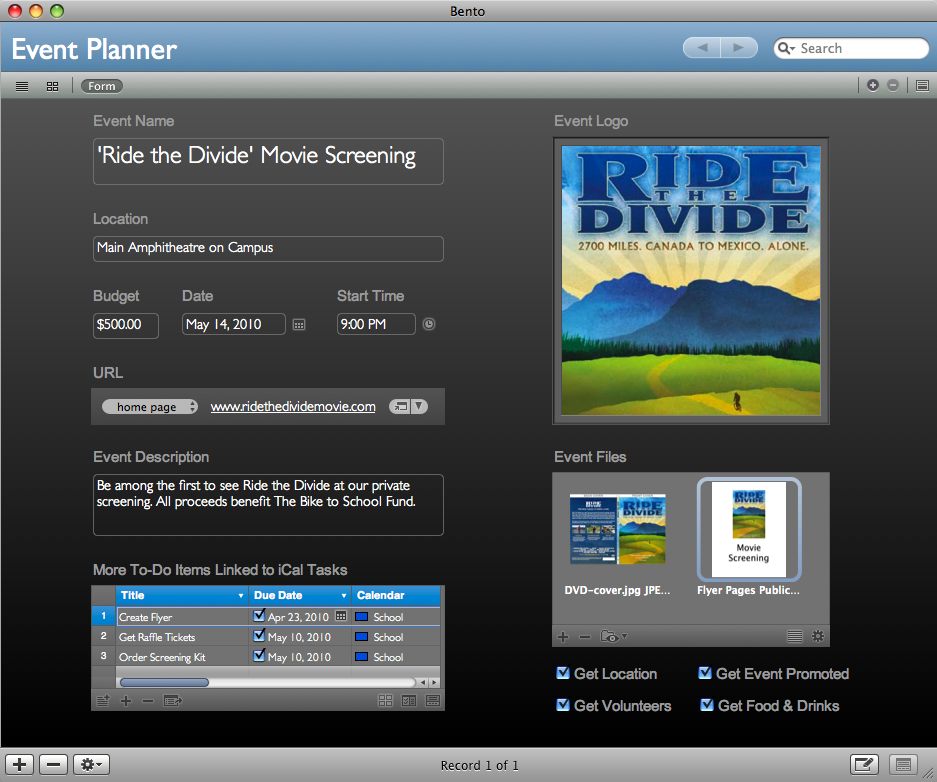This screenshot has width=937, height=782.
Task: Select the Form view tab
Action: pos(102,86)
